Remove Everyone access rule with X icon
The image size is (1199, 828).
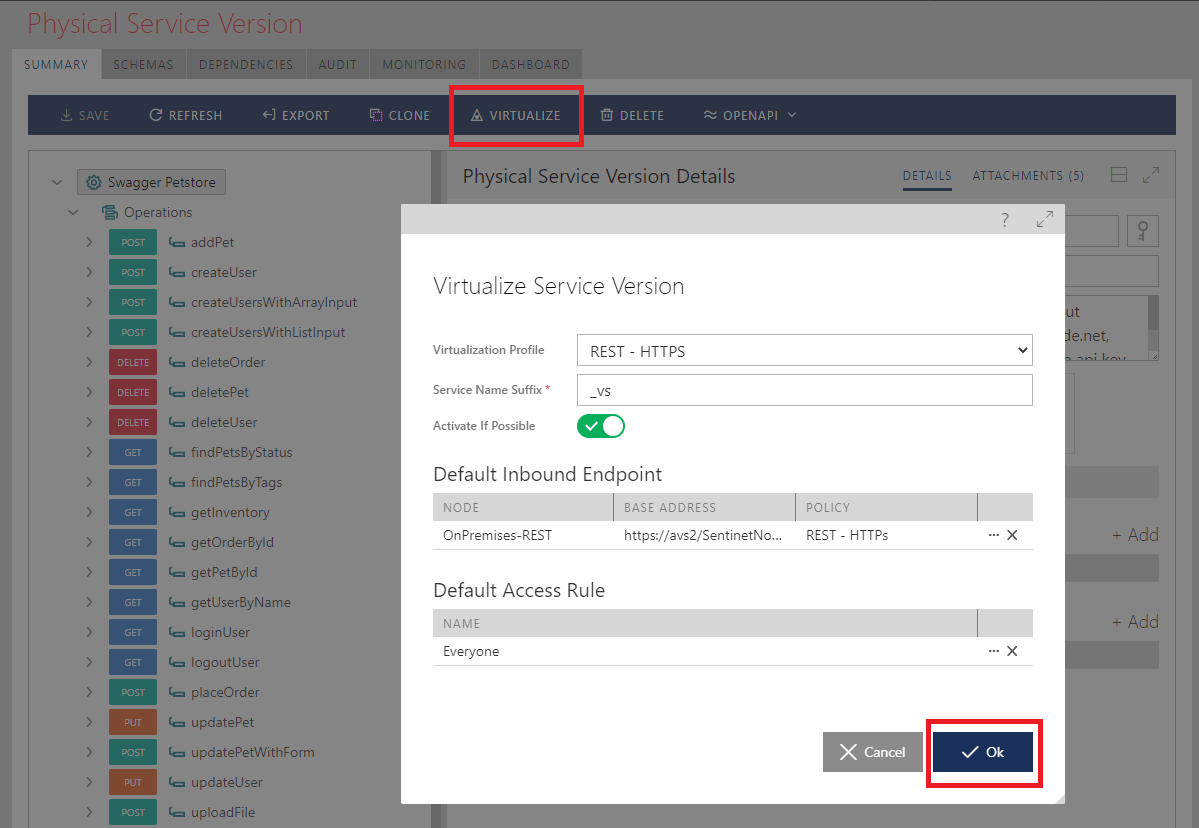[x=1012, y=651]
